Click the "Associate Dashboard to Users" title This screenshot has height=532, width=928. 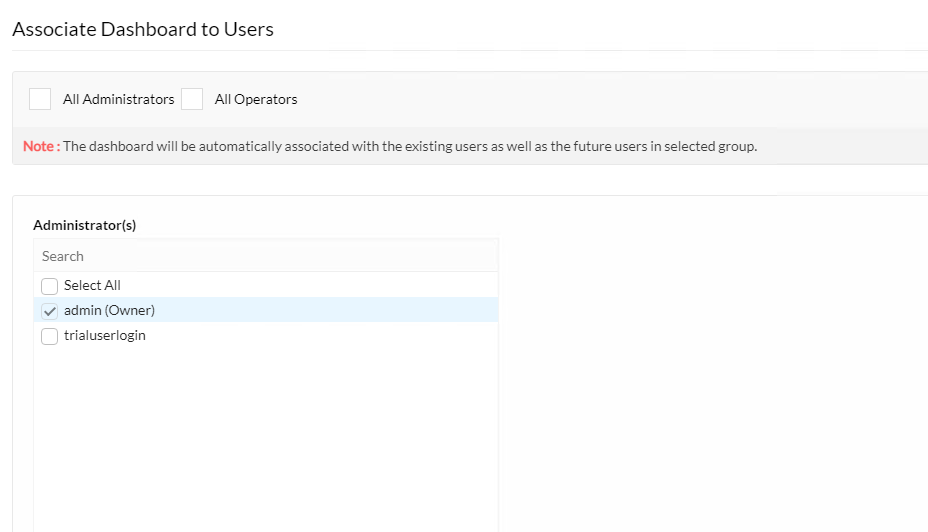click(143, 29)
